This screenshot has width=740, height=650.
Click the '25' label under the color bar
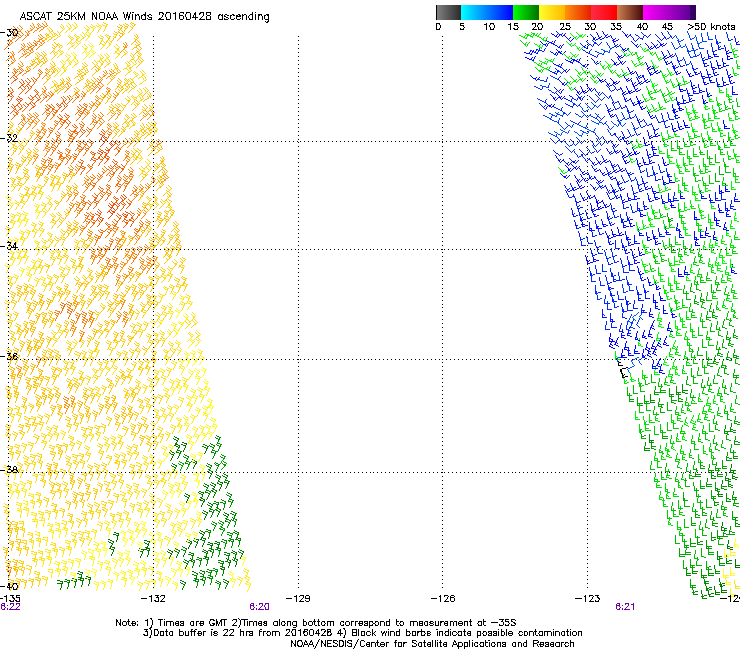[565, 27]
